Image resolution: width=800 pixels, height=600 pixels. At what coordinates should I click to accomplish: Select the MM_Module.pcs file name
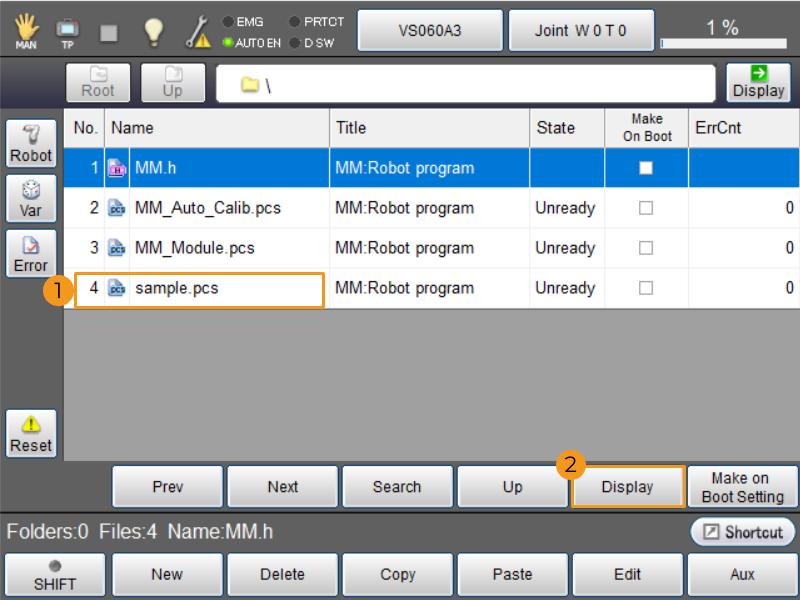tap(194, 248)
